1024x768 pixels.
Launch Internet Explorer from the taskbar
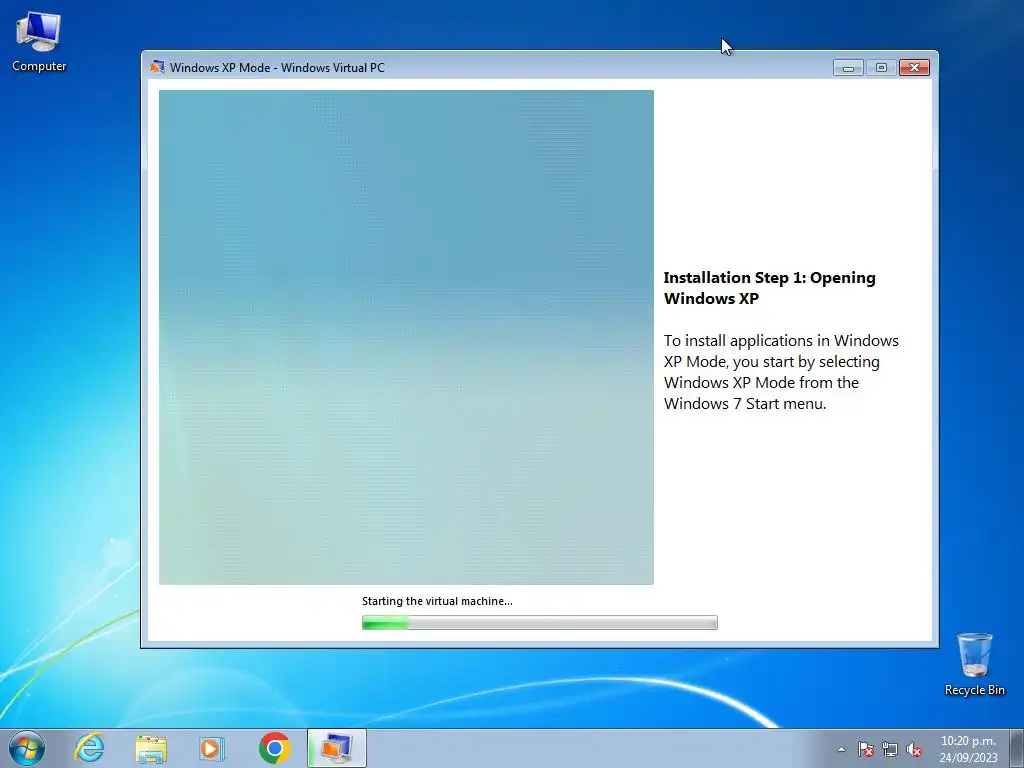(x=89, y=748)
